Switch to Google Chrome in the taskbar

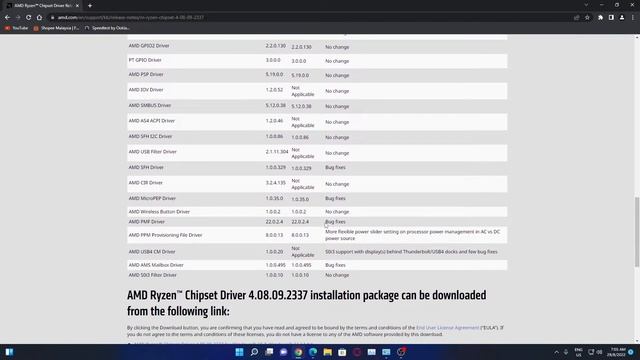click(x=298, y=352)
